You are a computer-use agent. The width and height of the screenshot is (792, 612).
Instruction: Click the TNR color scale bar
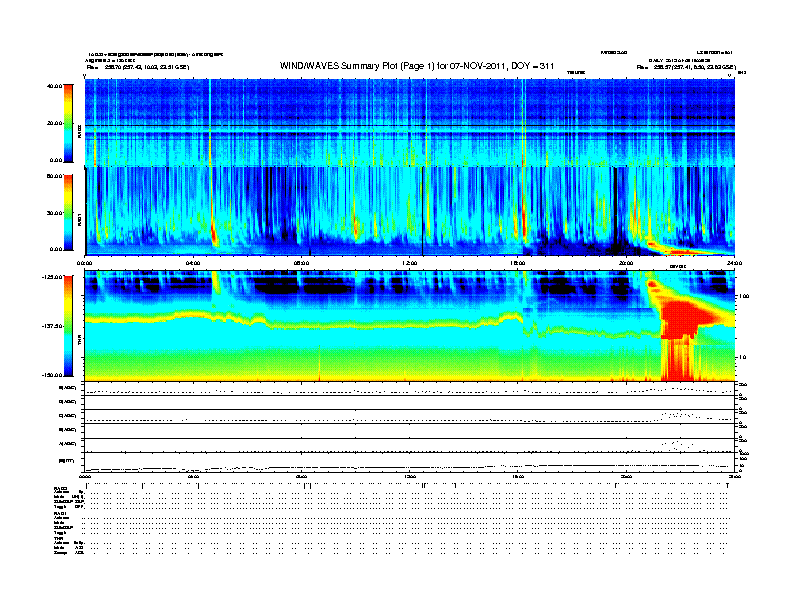pyautogui.click(x=68, y=326)
